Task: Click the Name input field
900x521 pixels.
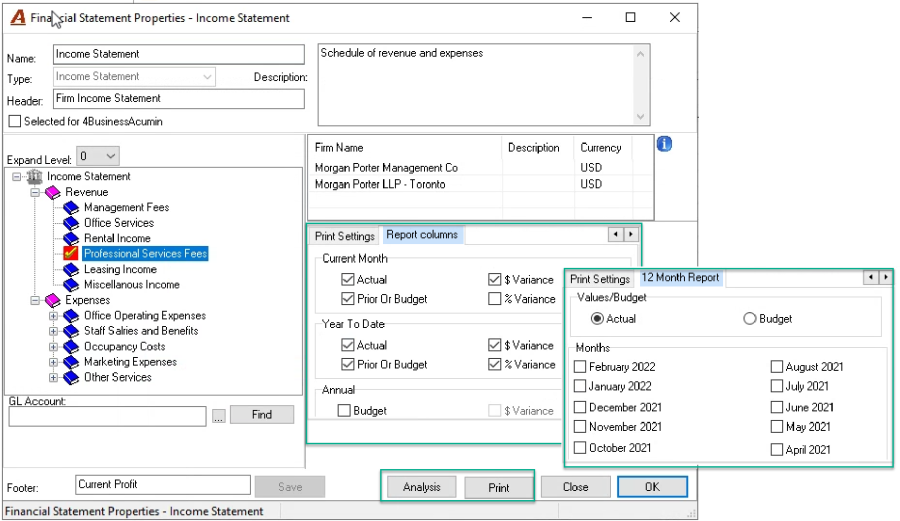Action: pos(179,55)
